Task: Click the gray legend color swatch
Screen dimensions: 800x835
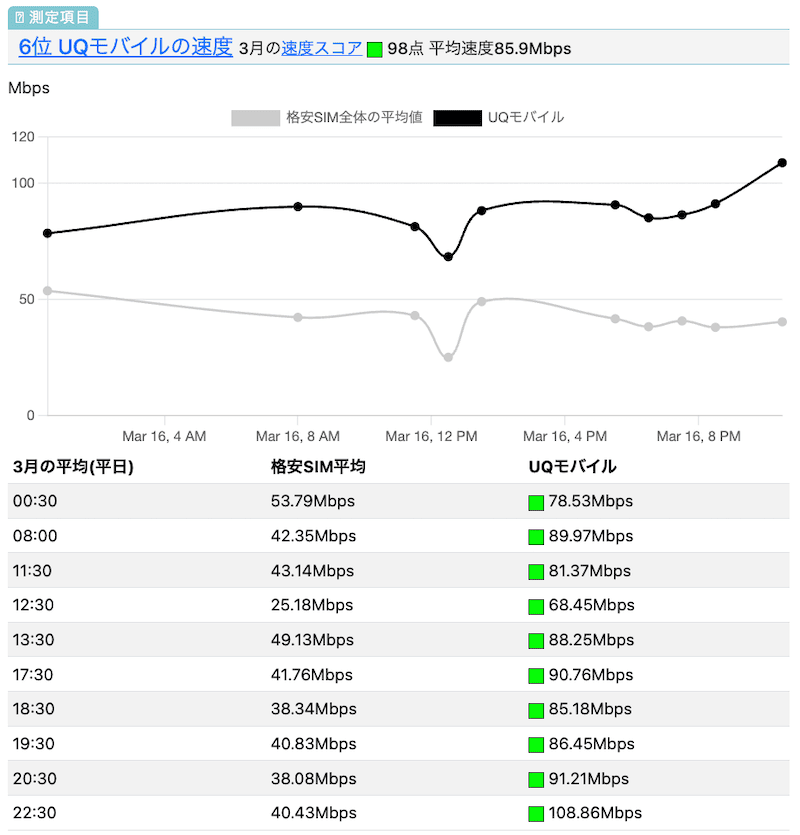Action: (x=253, y=117)
